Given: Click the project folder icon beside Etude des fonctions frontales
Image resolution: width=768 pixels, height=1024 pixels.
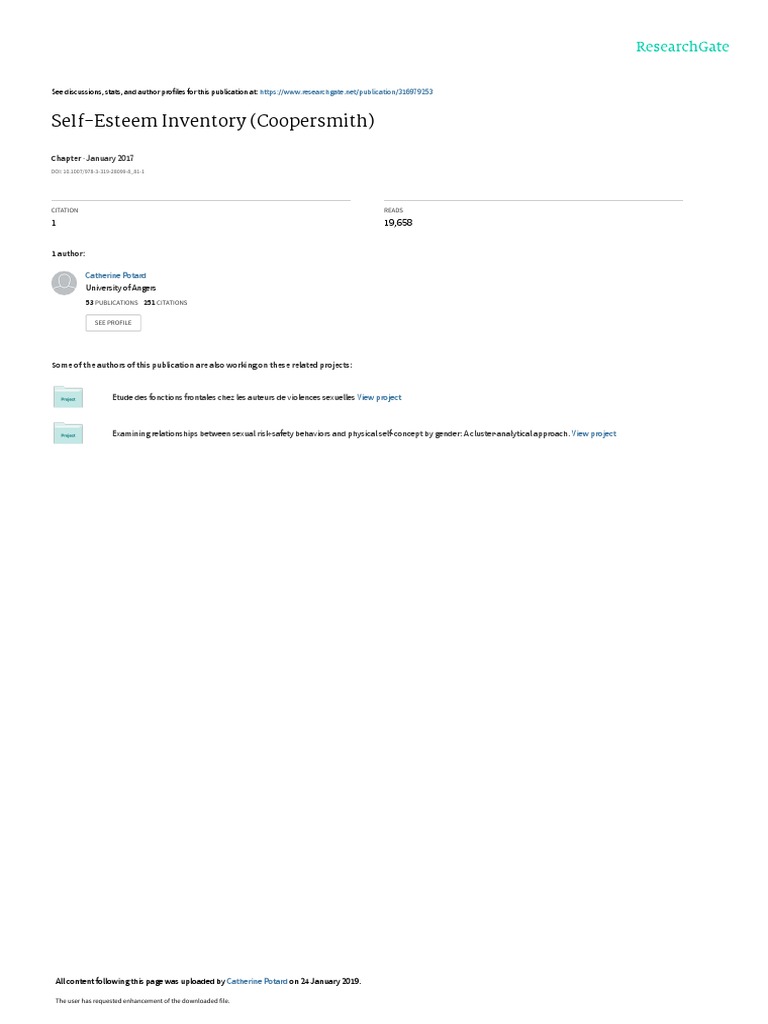Looking at the screenshot, I should click(x=68, y=396).
